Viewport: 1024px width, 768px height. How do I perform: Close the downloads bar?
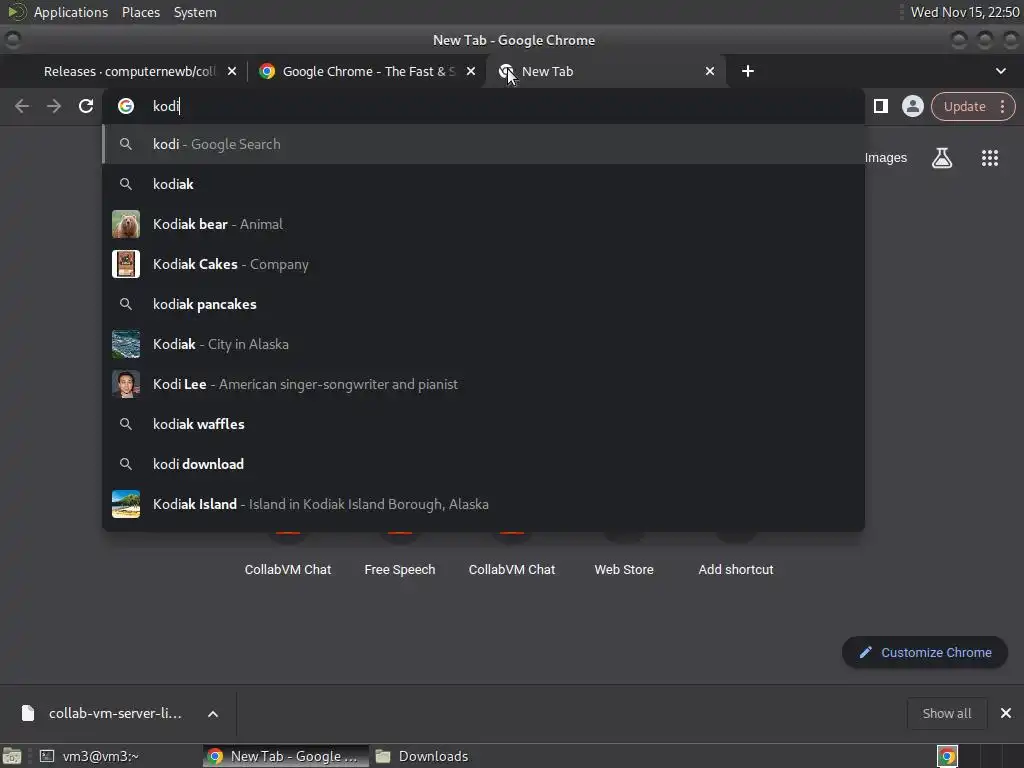point(1006,713)
